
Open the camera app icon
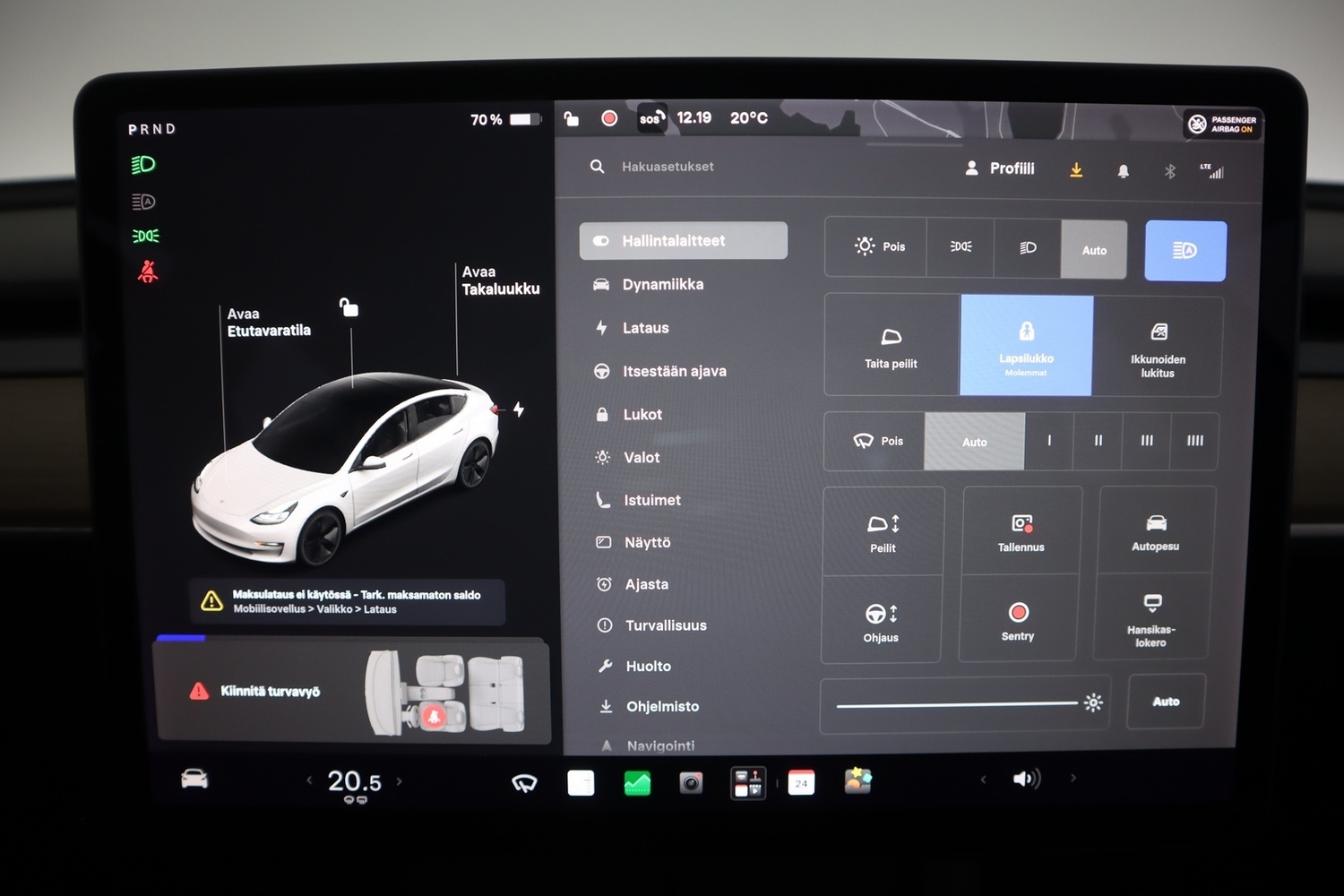[x=691, y=783]
